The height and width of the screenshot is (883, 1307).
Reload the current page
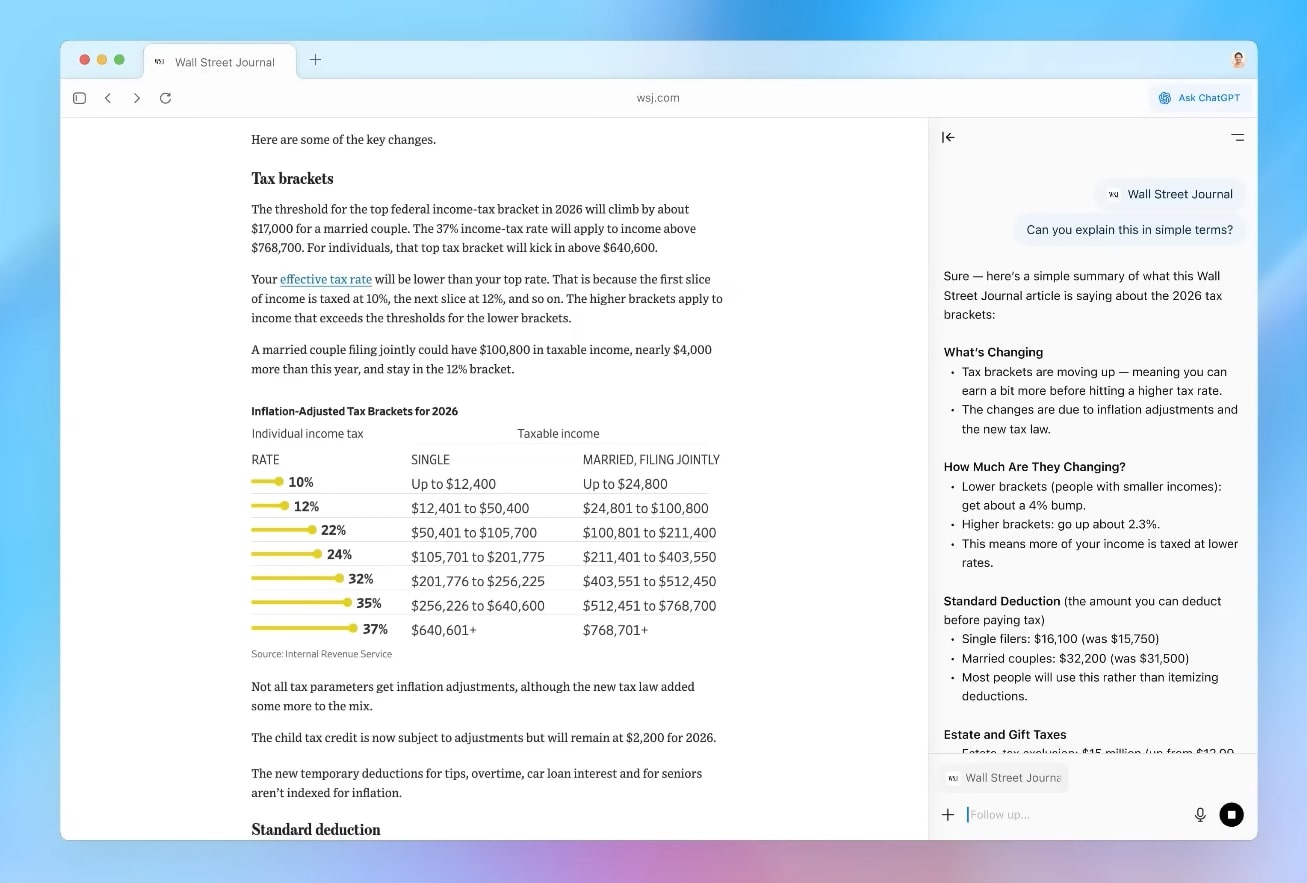pyautogui.click(x=166, y=98)
